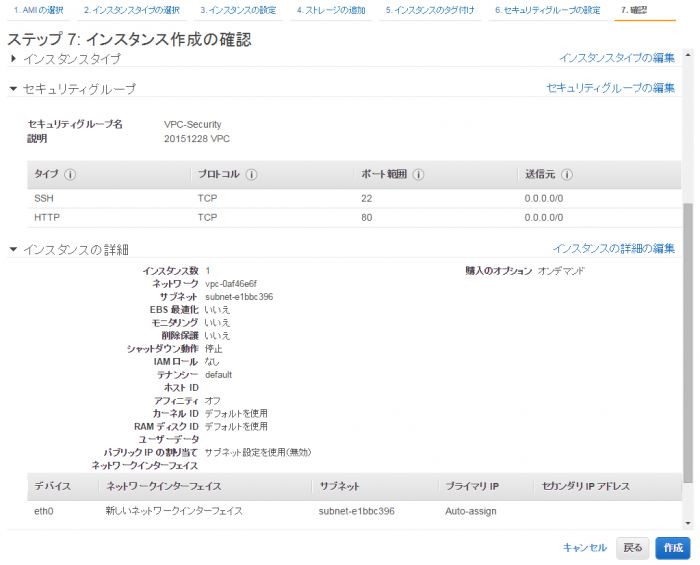The width and height of the screenshot is (700, 565).
Task: Click port value 22
Action: click(367, 199)
